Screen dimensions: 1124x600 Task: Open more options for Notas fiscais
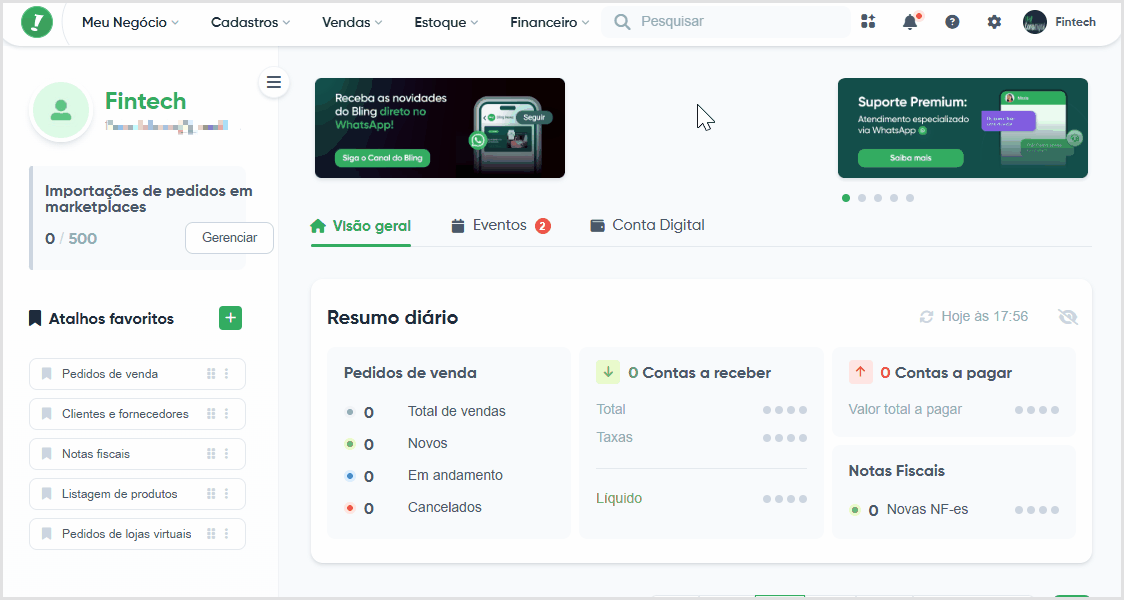click(227, 454)
